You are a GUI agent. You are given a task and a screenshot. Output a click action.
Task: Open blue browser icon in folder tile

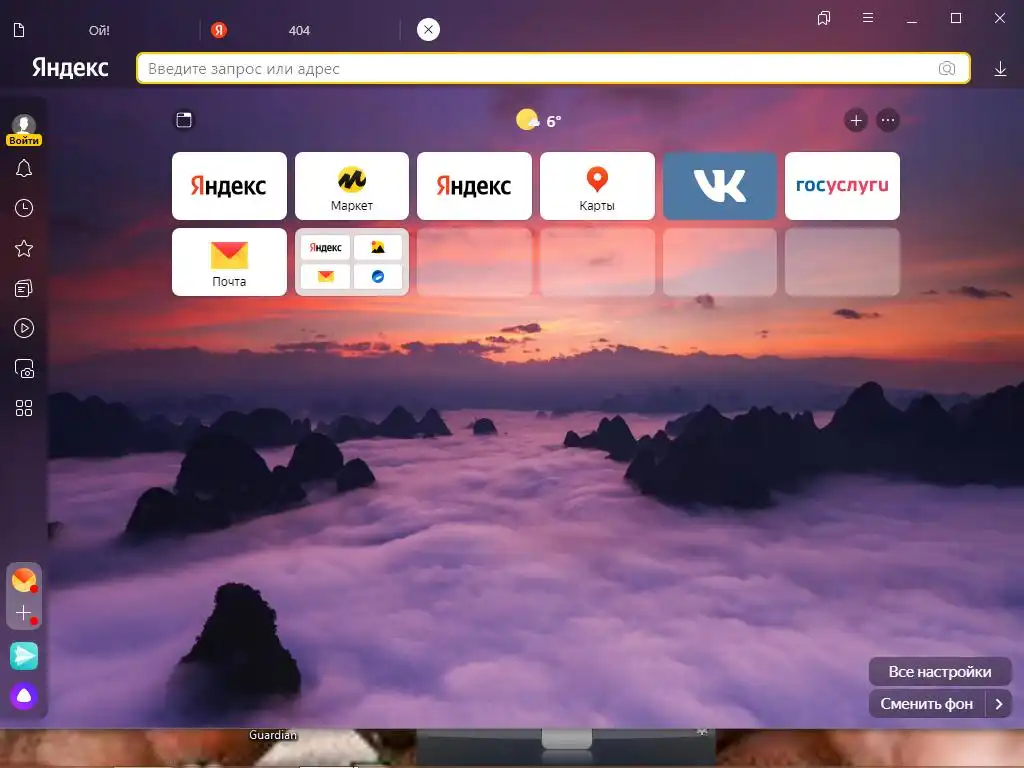tap(377, 276)
